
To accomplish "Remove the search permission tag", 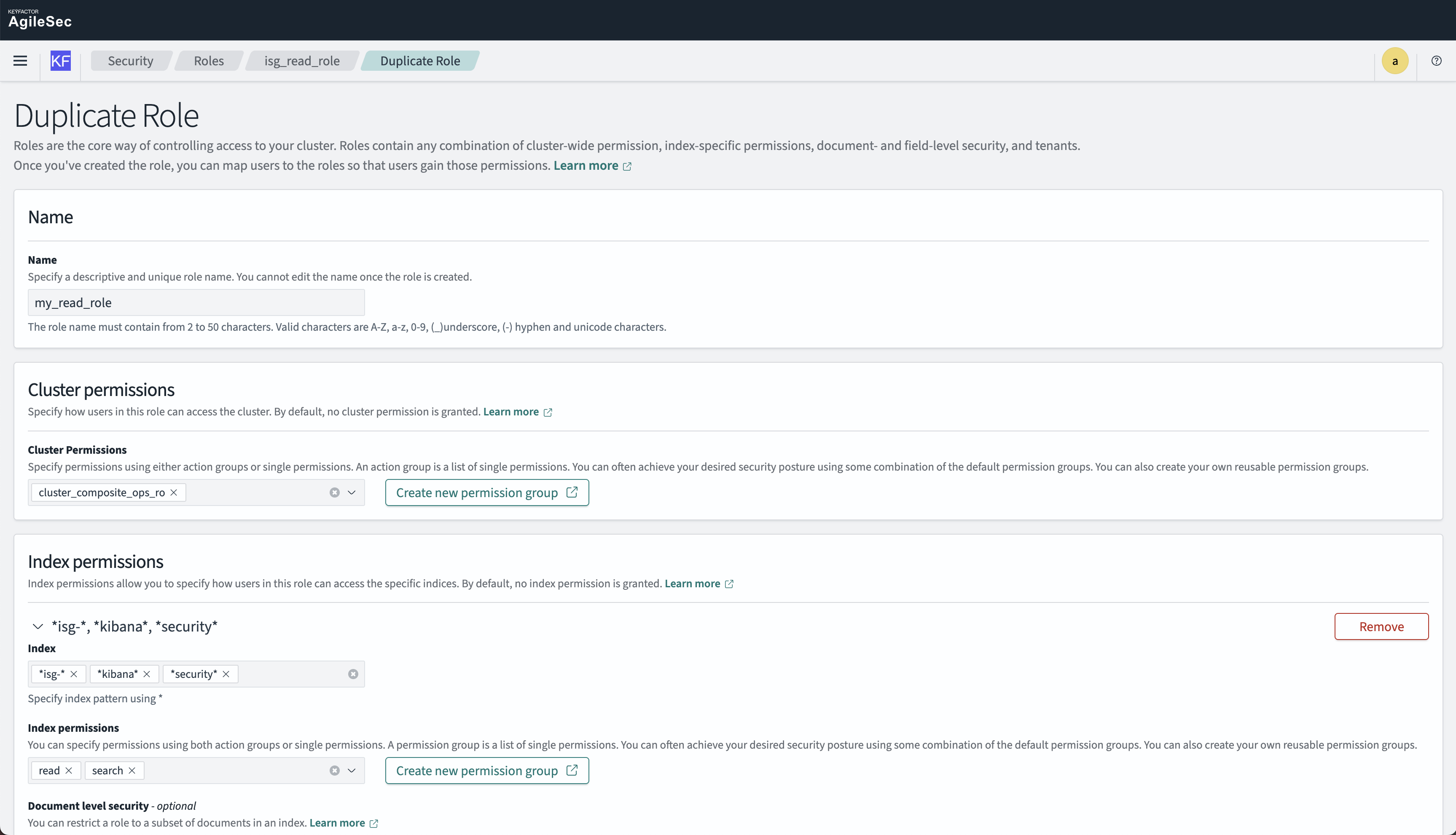I will [132, 771].
